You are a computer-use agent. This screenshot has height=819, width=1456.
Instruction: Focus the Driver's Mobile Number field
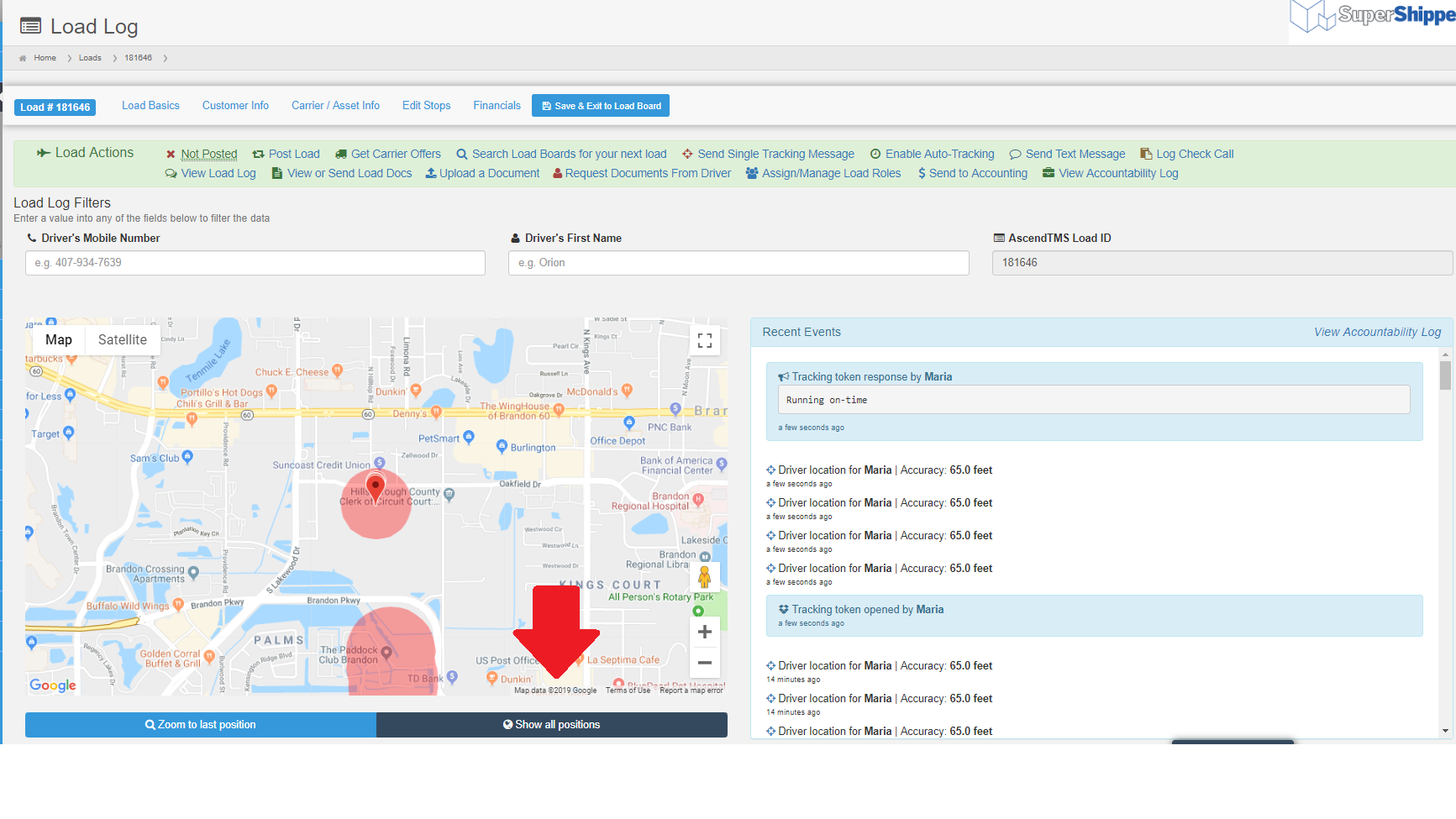255,263
